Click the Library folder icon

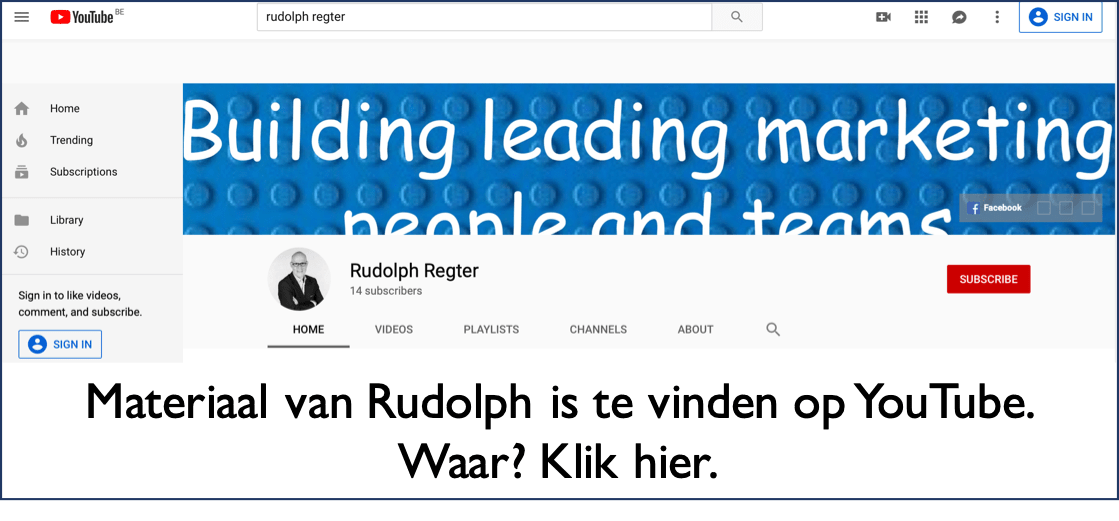(22, 220)
